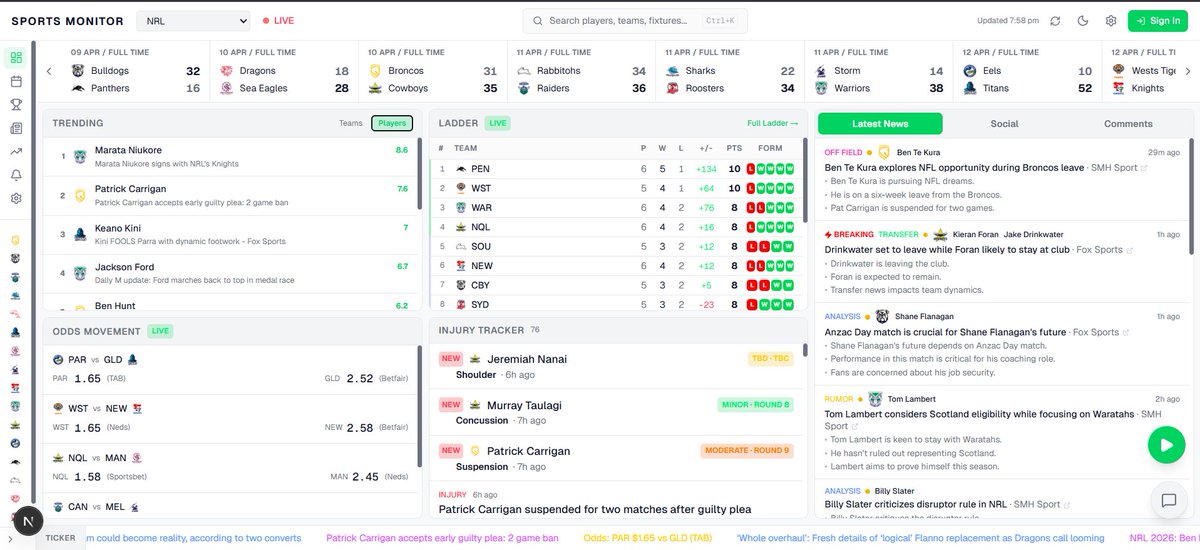The height and width of the screenshot is (550, 1200).
Task: Click the round N logo button
Action: coord(27,522)
